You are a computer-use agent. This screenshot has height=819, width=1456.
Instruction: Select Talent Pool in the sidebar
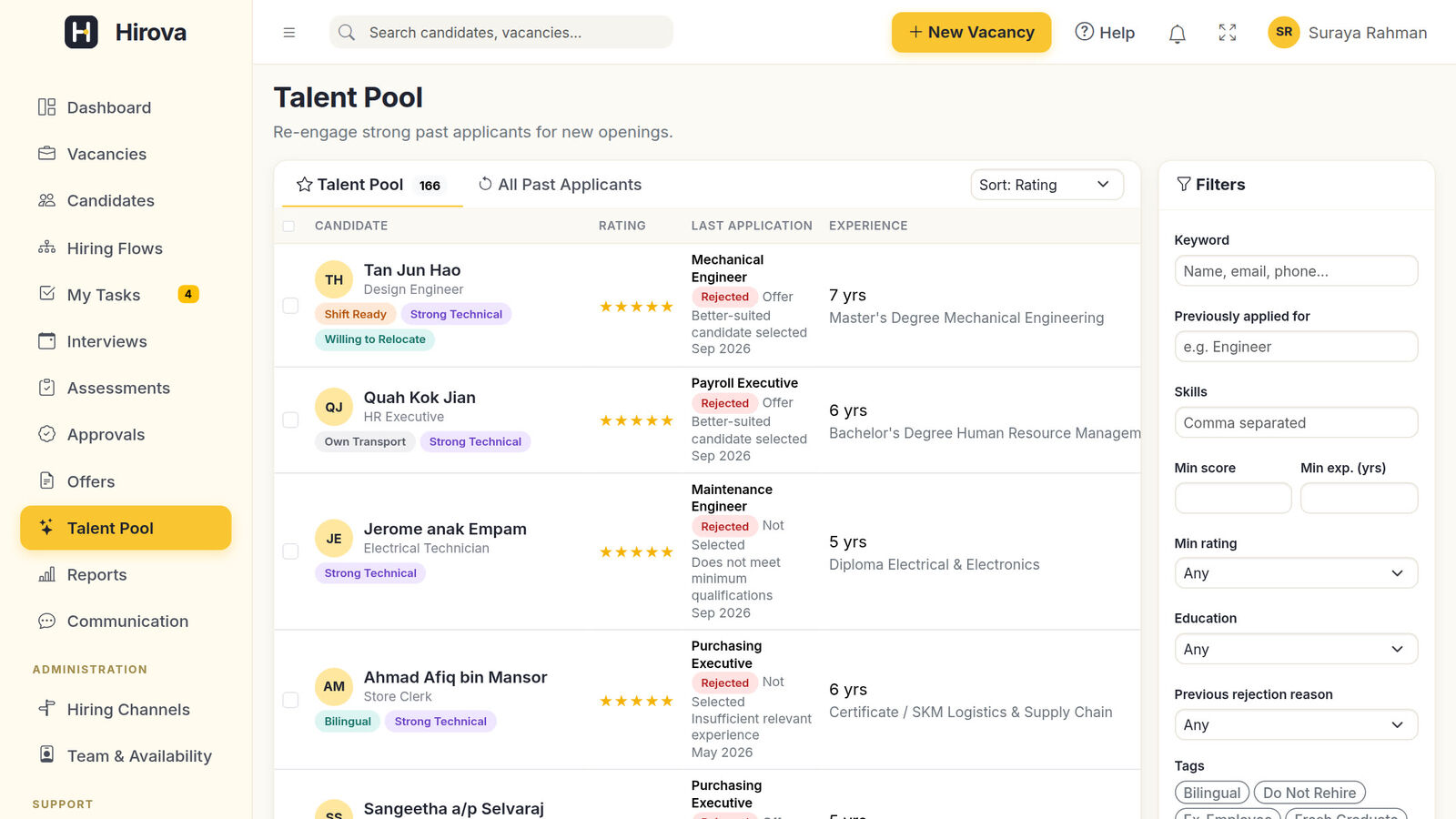(126, 528)
